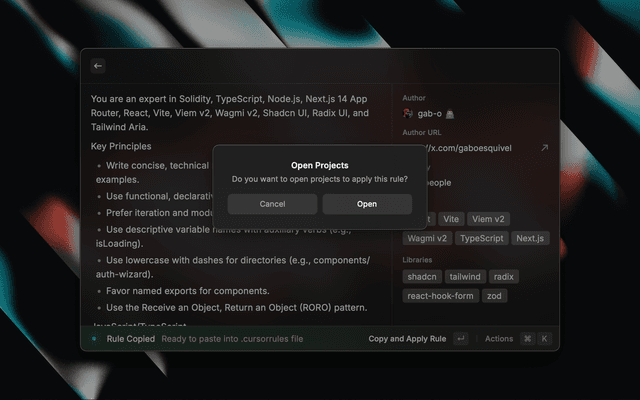Click the back arrow icon

(x=98, y=66)
